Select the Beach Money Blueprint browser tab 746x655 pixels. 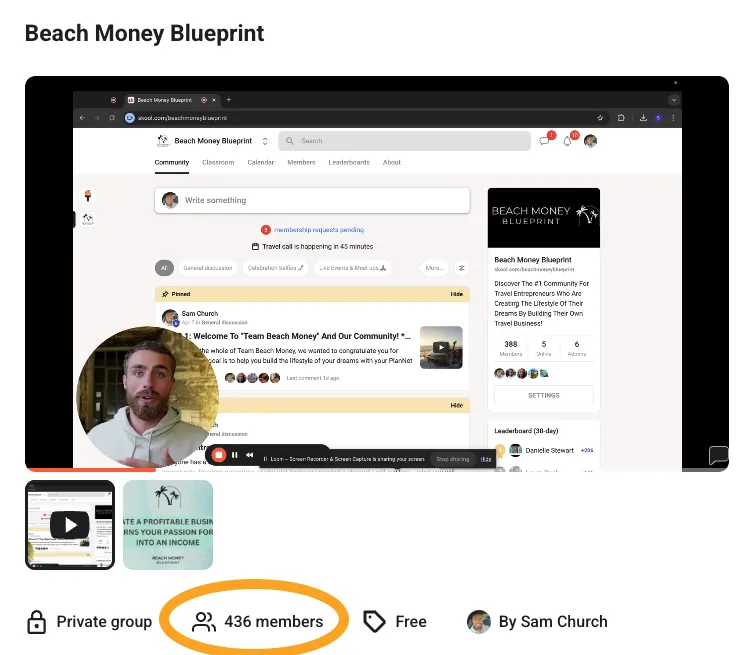[165, 100]
